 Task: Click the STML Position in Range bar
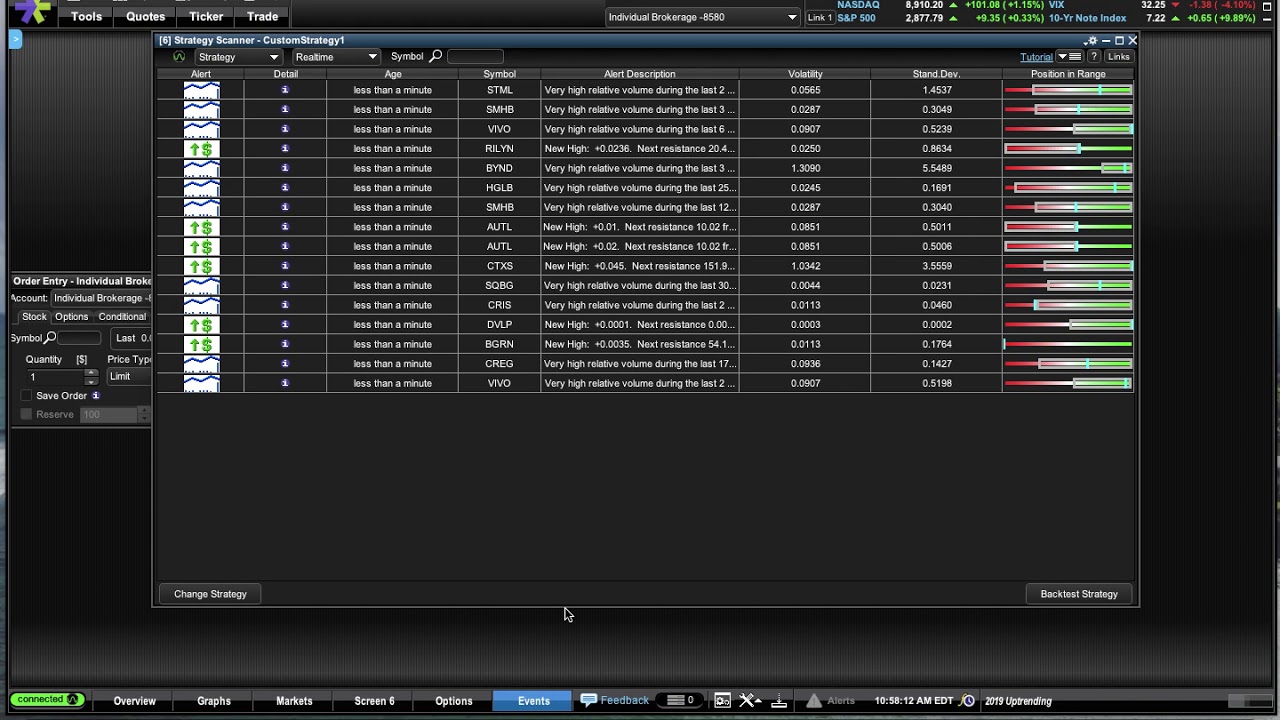1068,90
